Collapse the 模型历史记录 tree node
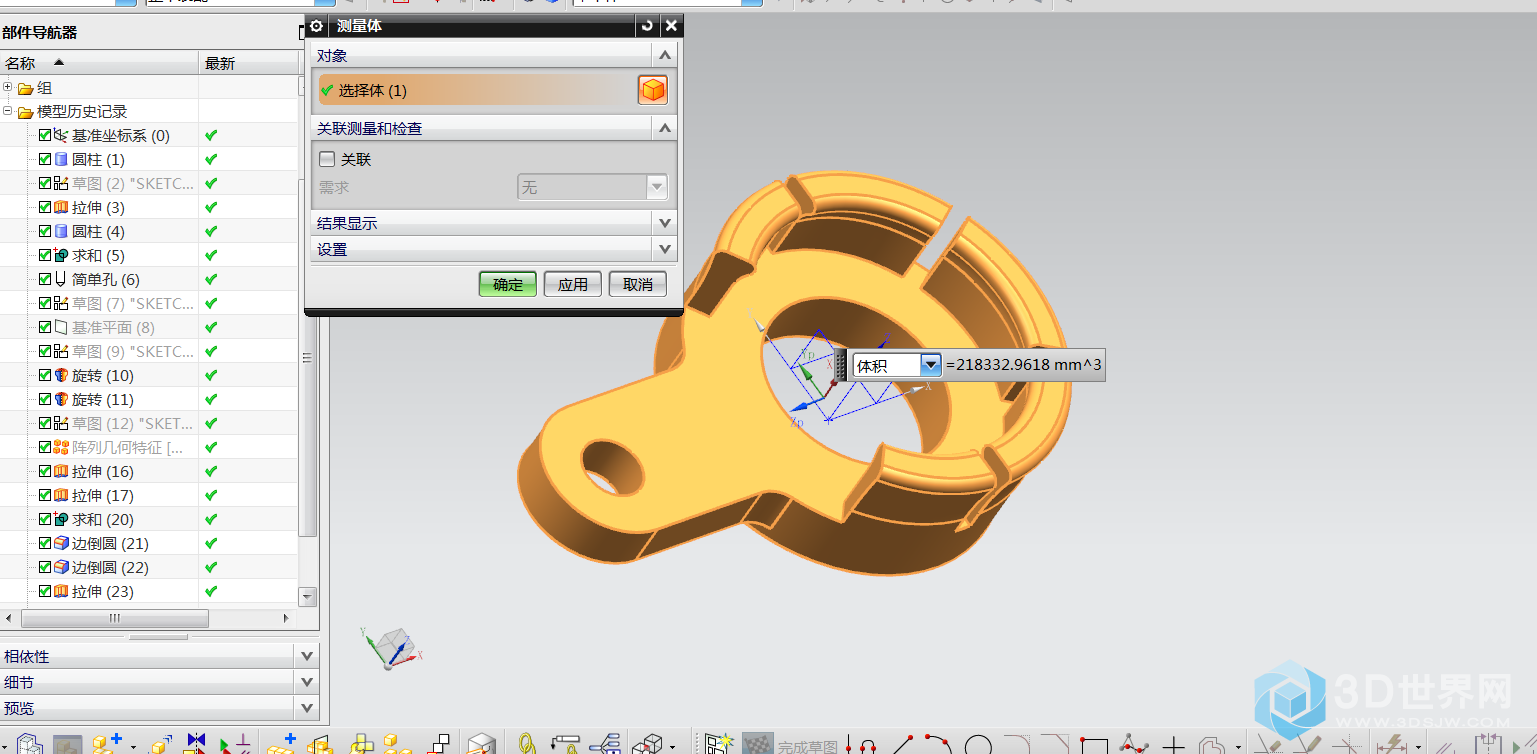1537x754 pixels. (x=8, y=111)
